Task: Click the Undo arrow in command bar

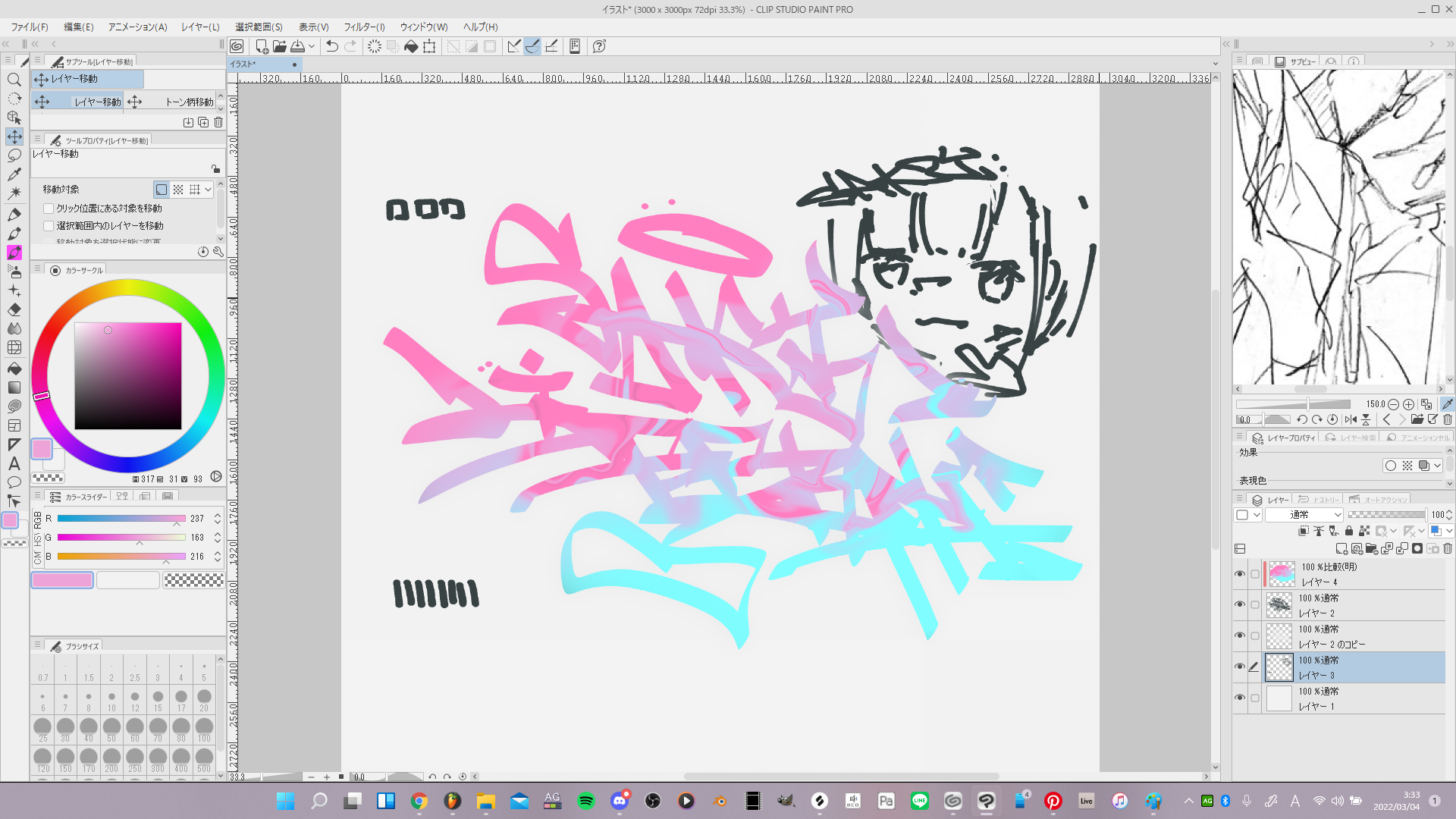Action: (331, 46)
